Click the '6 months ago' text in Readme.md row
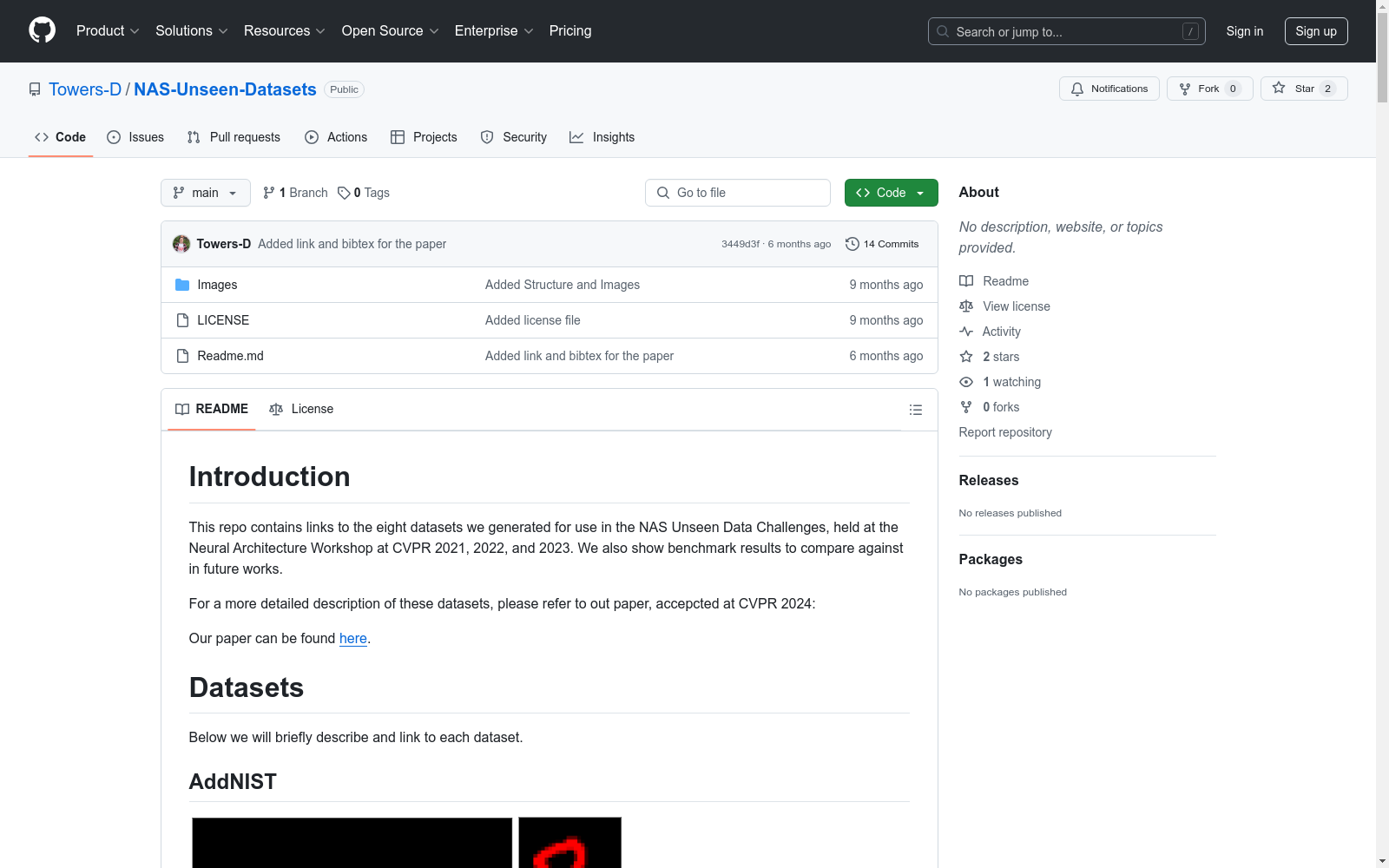Screen dimensions: 1389x868 [886, 356]
